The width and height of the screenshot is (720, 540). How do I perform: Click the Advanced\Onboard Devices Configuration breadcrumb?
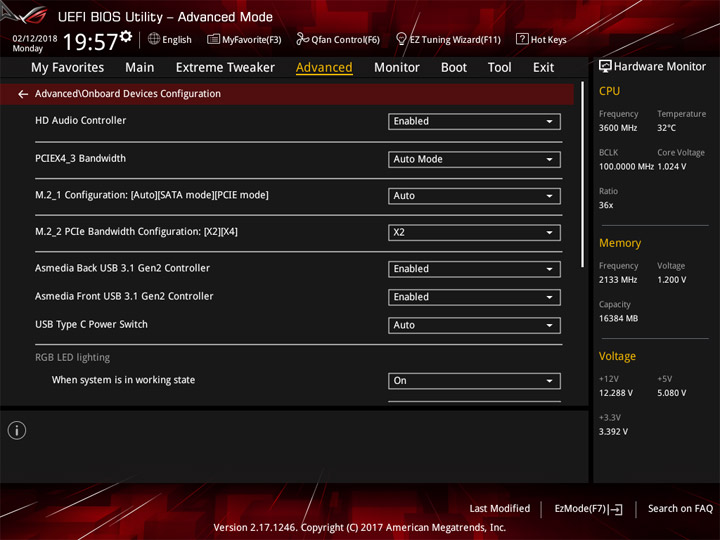128,94
